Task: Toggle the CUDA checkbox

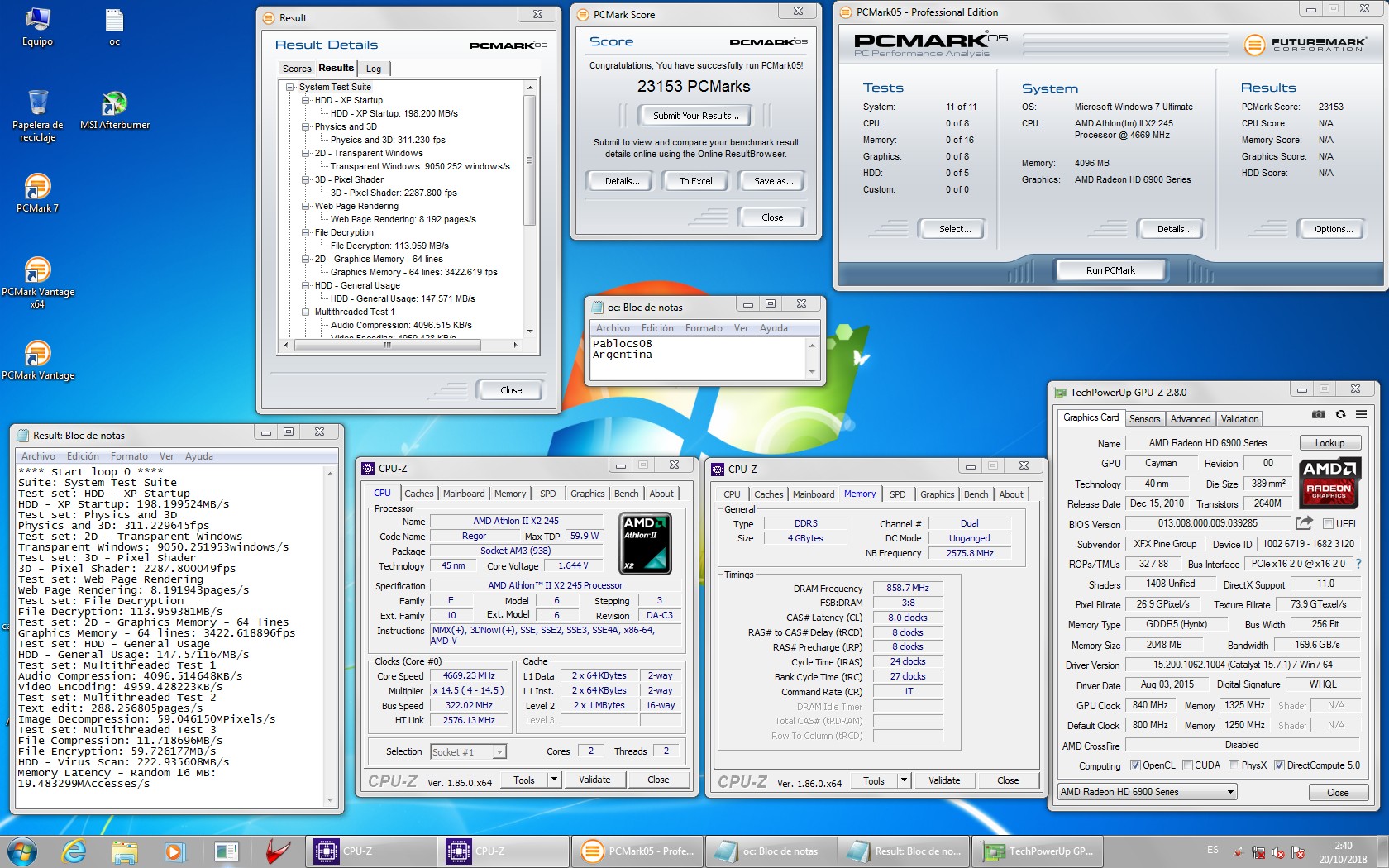Action: [x=1187, y=765]
